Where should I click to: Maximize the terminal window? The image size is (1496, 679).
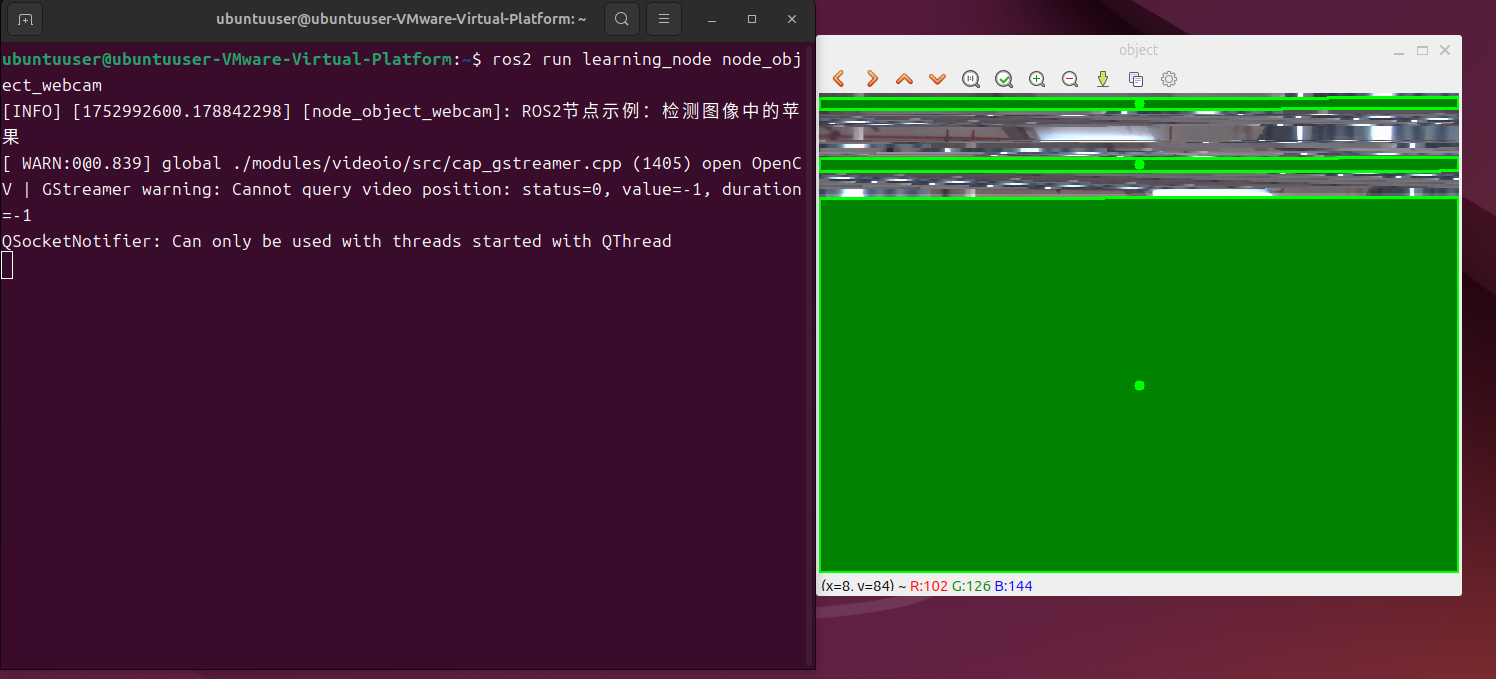(x=752, y=19)
